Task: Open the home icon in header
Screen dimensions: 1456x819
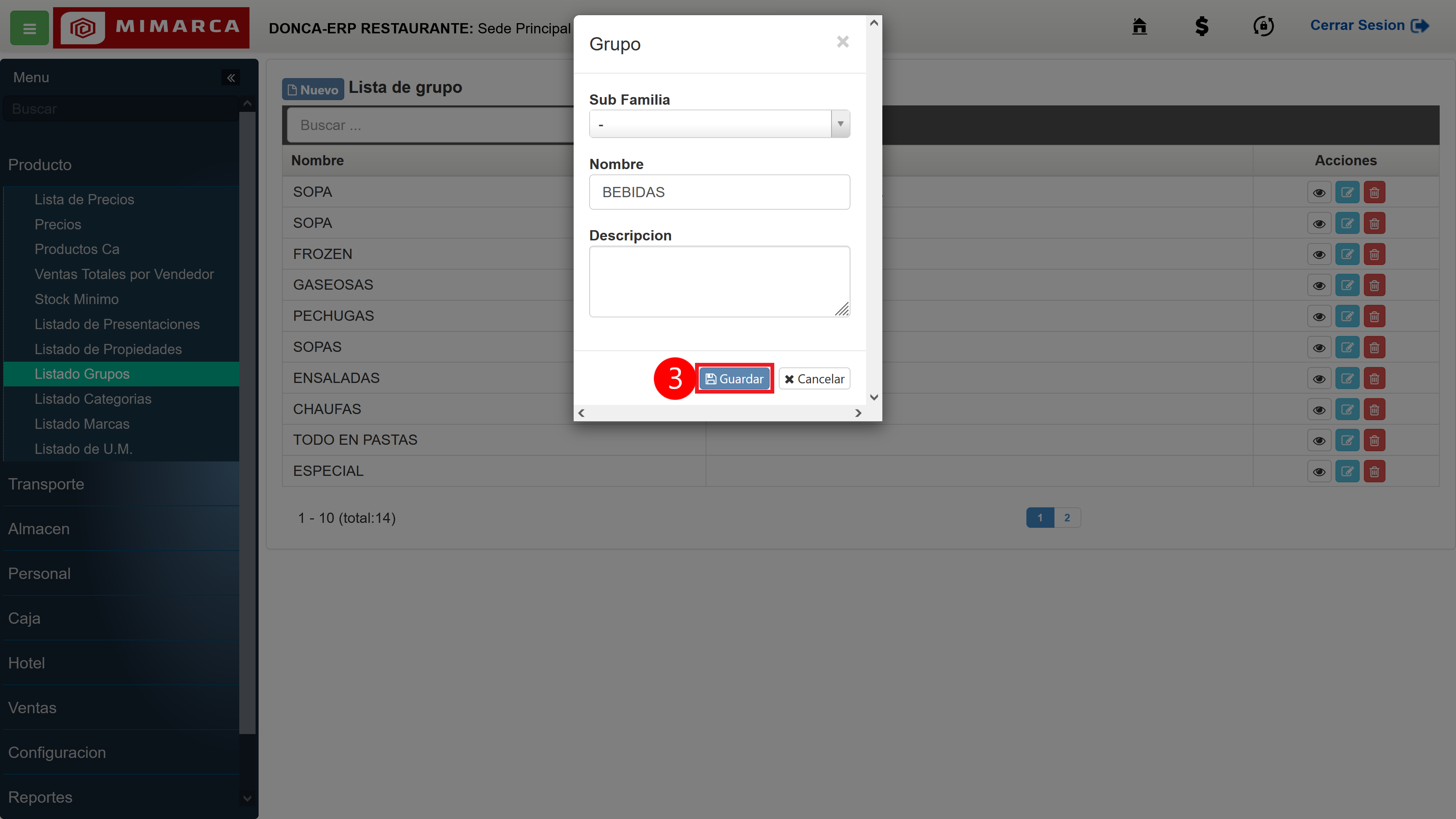Action: click(1139, 26)
